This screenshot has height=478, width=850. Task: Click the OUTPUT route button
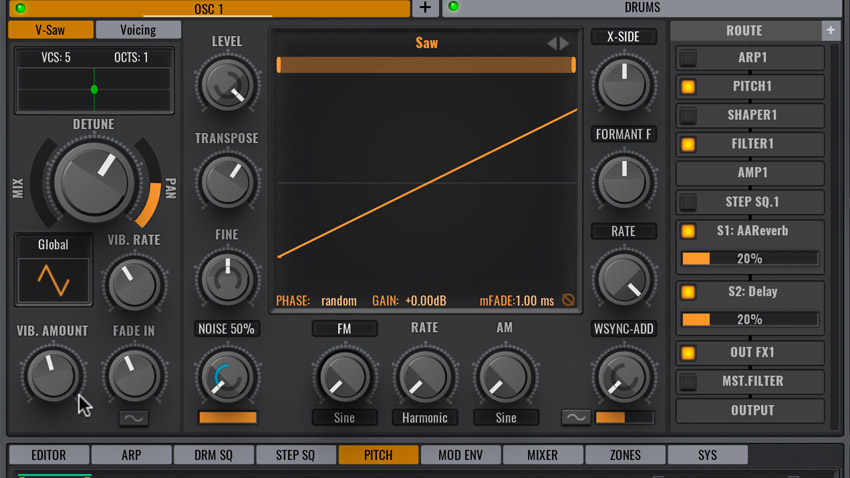(x=750, y=410)
